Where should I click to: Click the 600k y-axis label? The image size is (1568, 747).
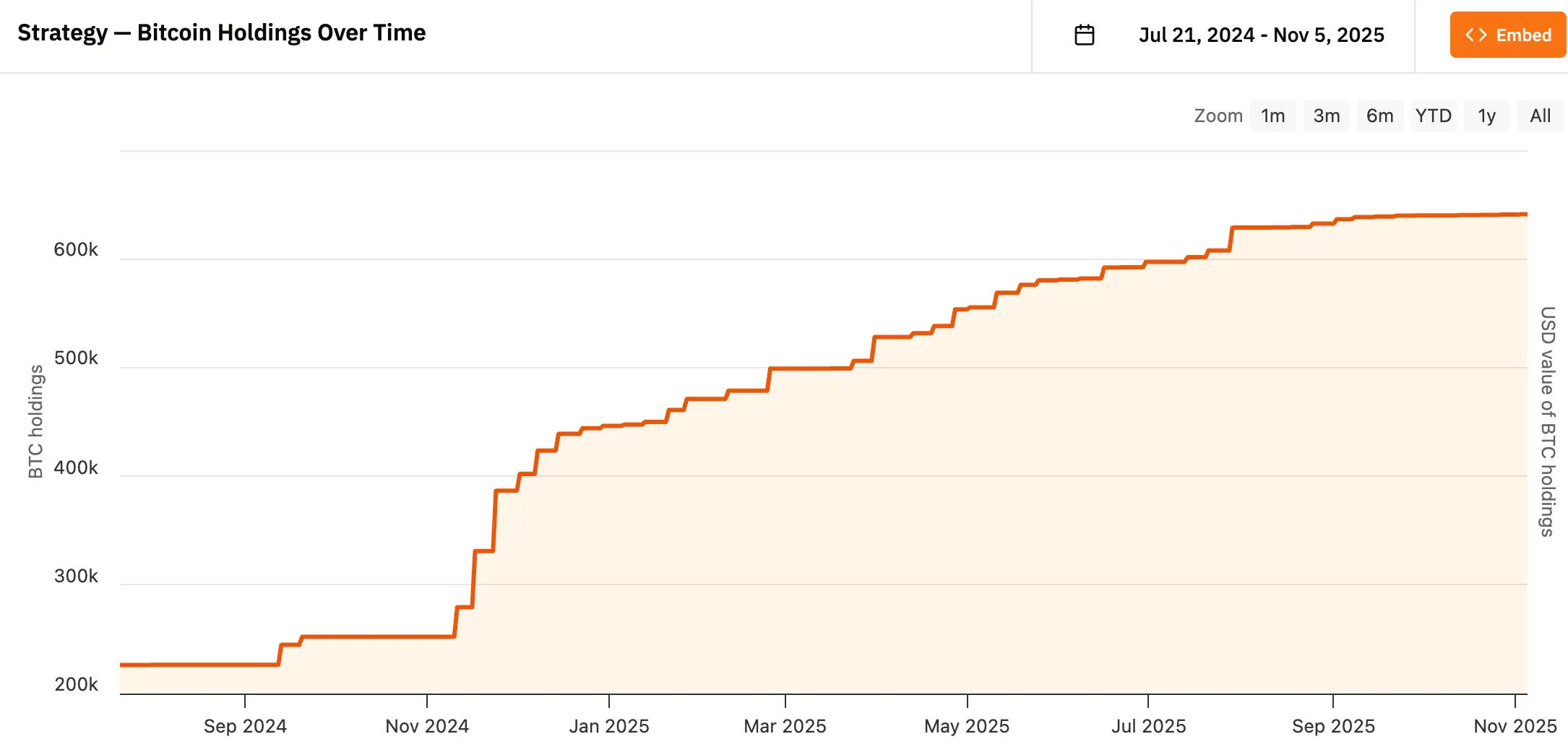[x=76, y=250]
